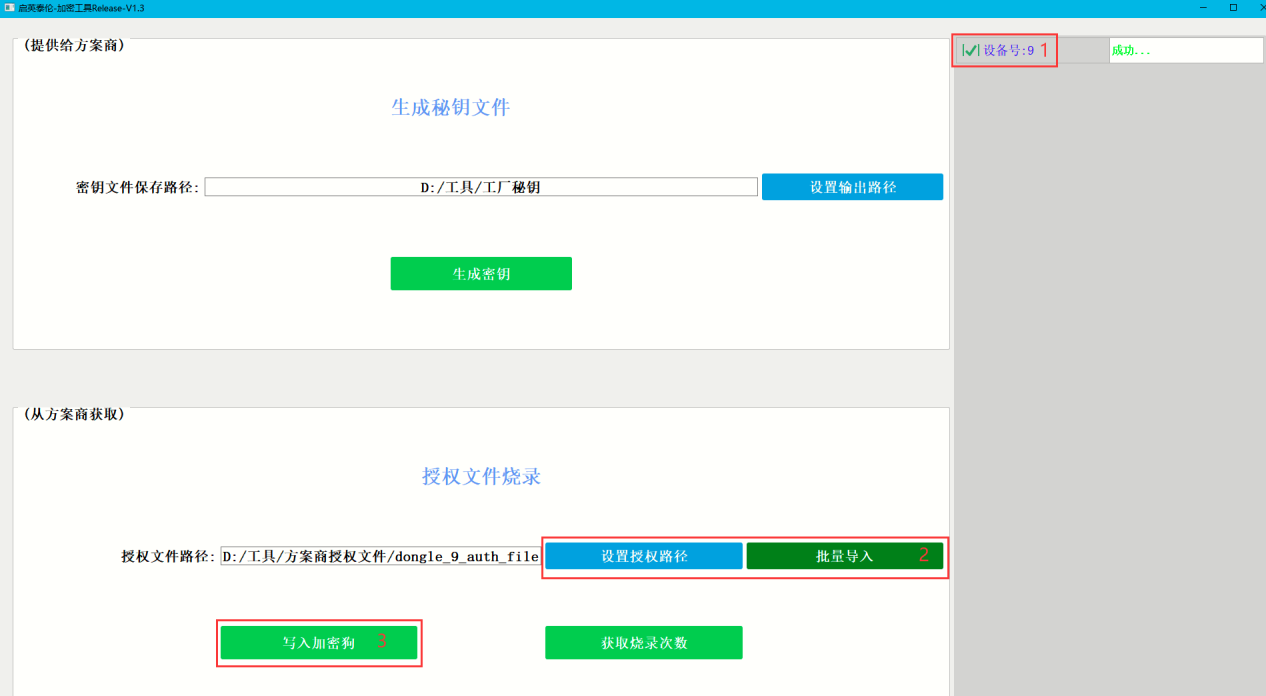Minimize the encryption tool window
The width and height of the screenshot is (1266, 696).
coord(1201,7)
